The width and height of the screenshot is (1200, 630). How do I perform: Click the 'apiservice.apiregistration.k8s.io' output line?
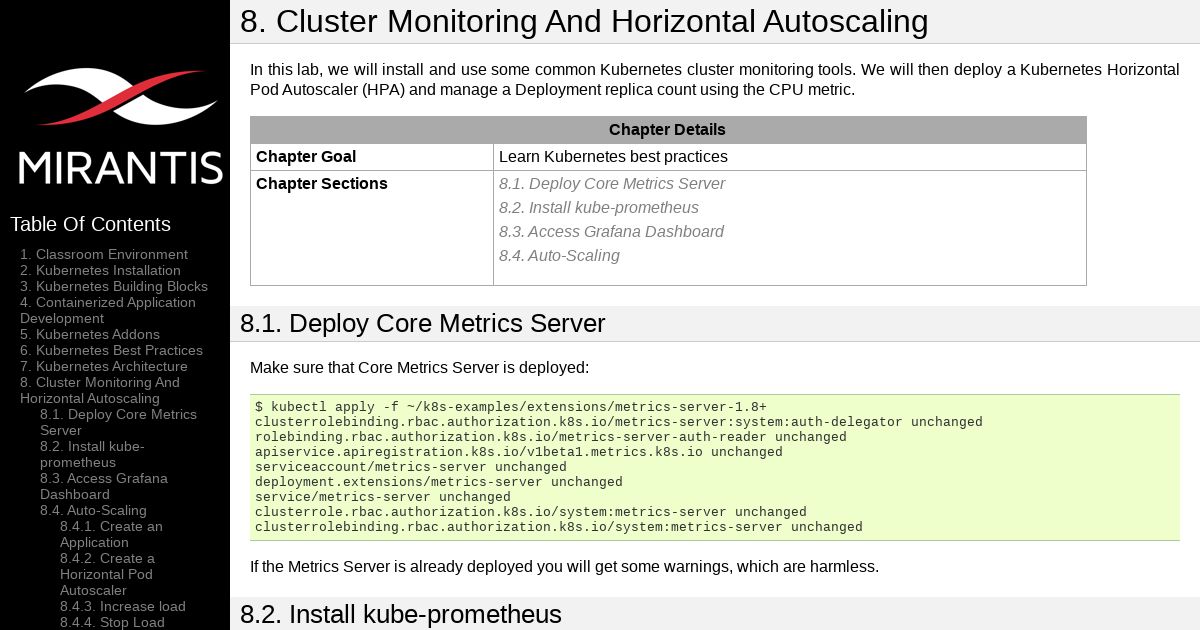(x=519, y=452)
